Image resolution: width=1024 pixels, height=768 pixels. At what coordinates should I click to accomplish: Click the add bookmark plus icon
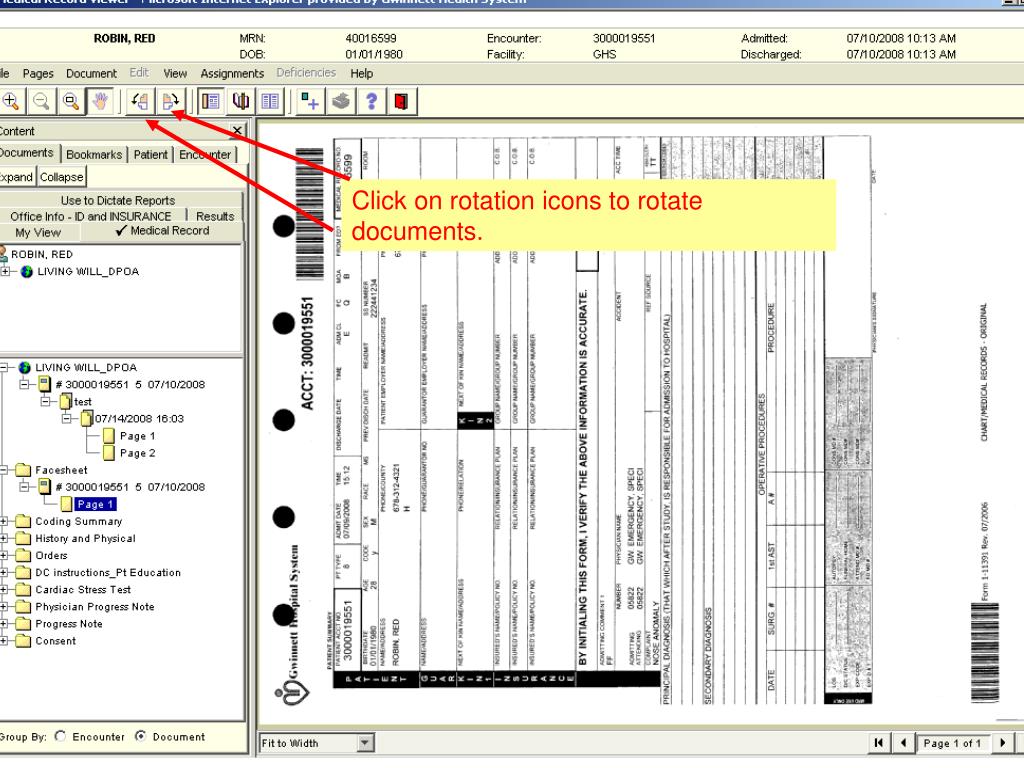coord(310,101)
